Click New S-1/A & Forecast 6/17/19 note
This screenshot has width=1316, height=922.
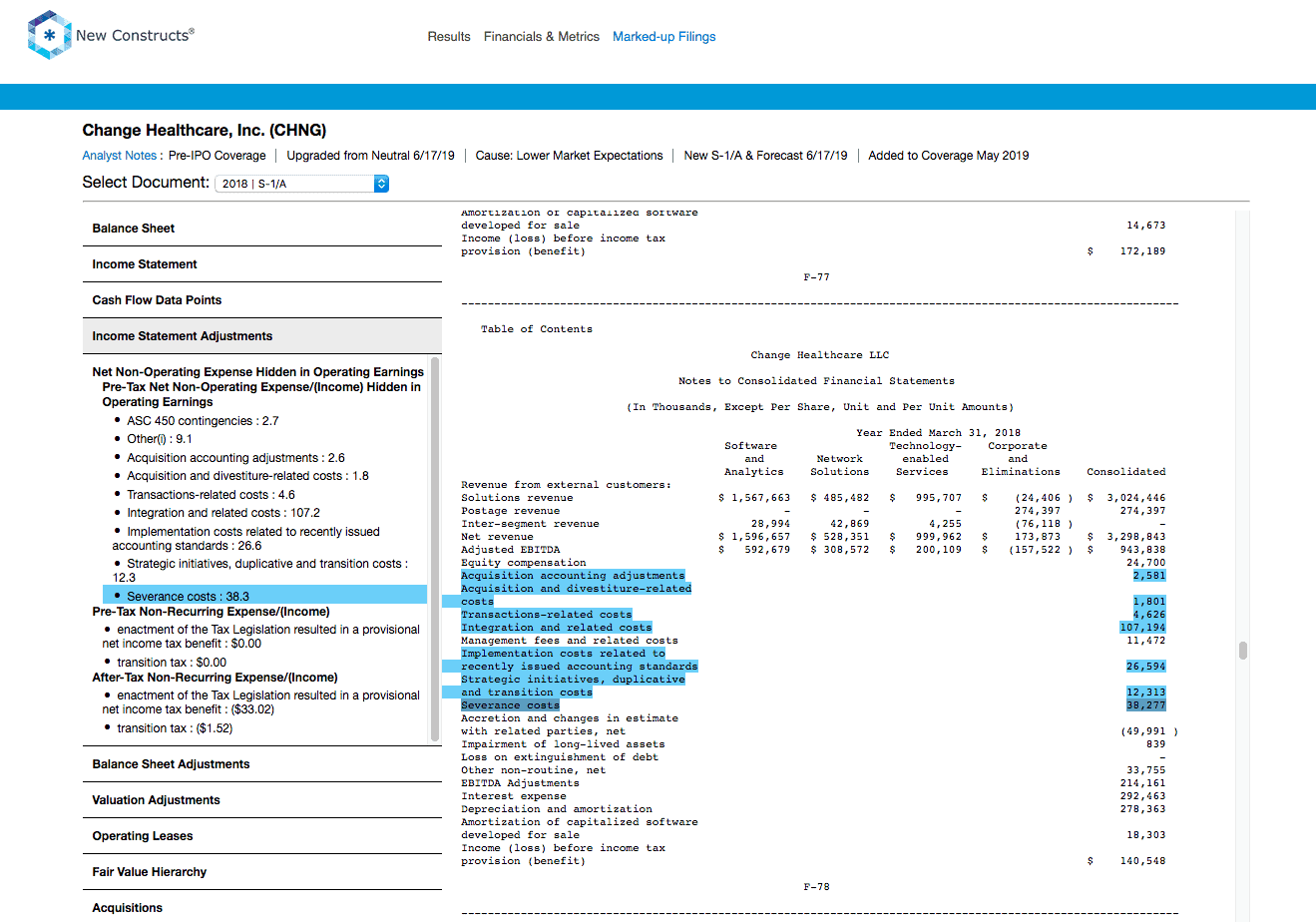click(765, 156)
